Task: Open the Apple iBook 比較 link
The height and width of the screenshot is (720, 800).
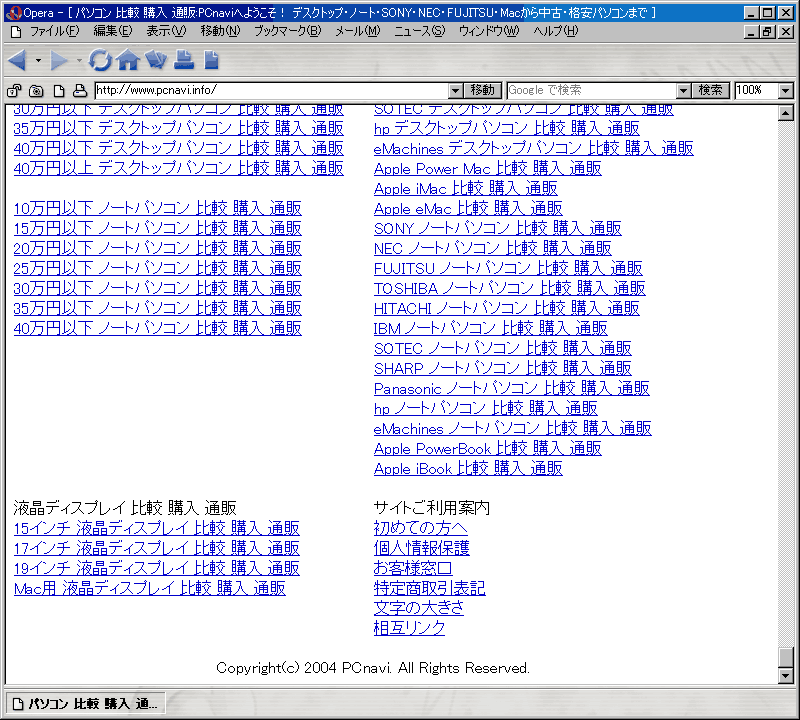Action: (468, 468)
